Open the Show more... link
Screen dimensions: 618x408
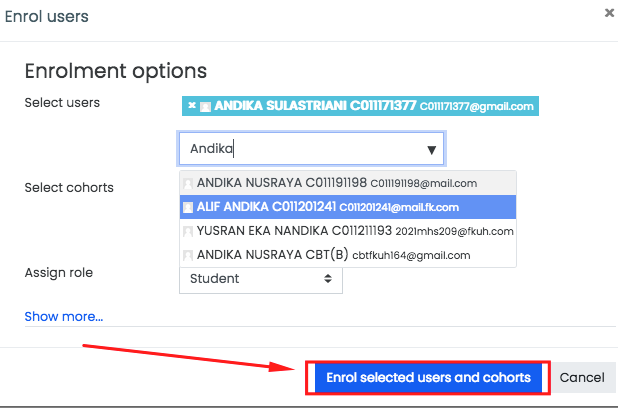click(63, 317)
